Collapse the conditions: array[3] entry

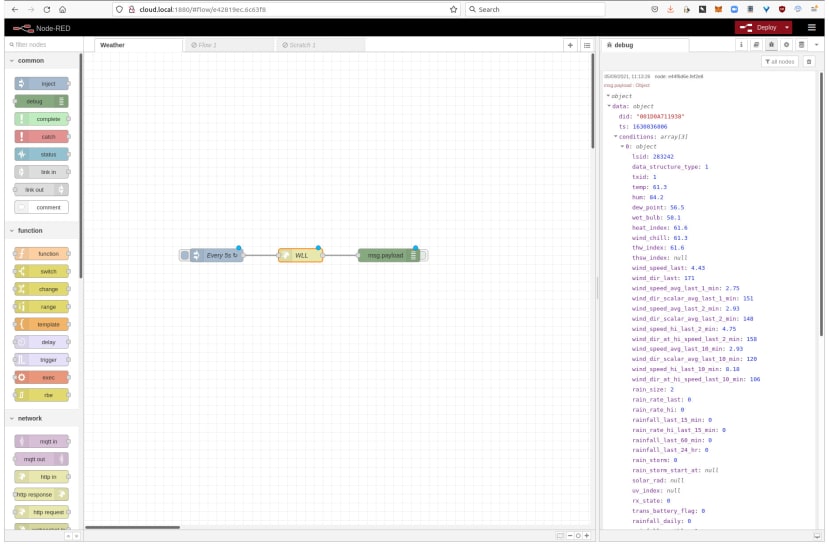(x=615, y=136)
